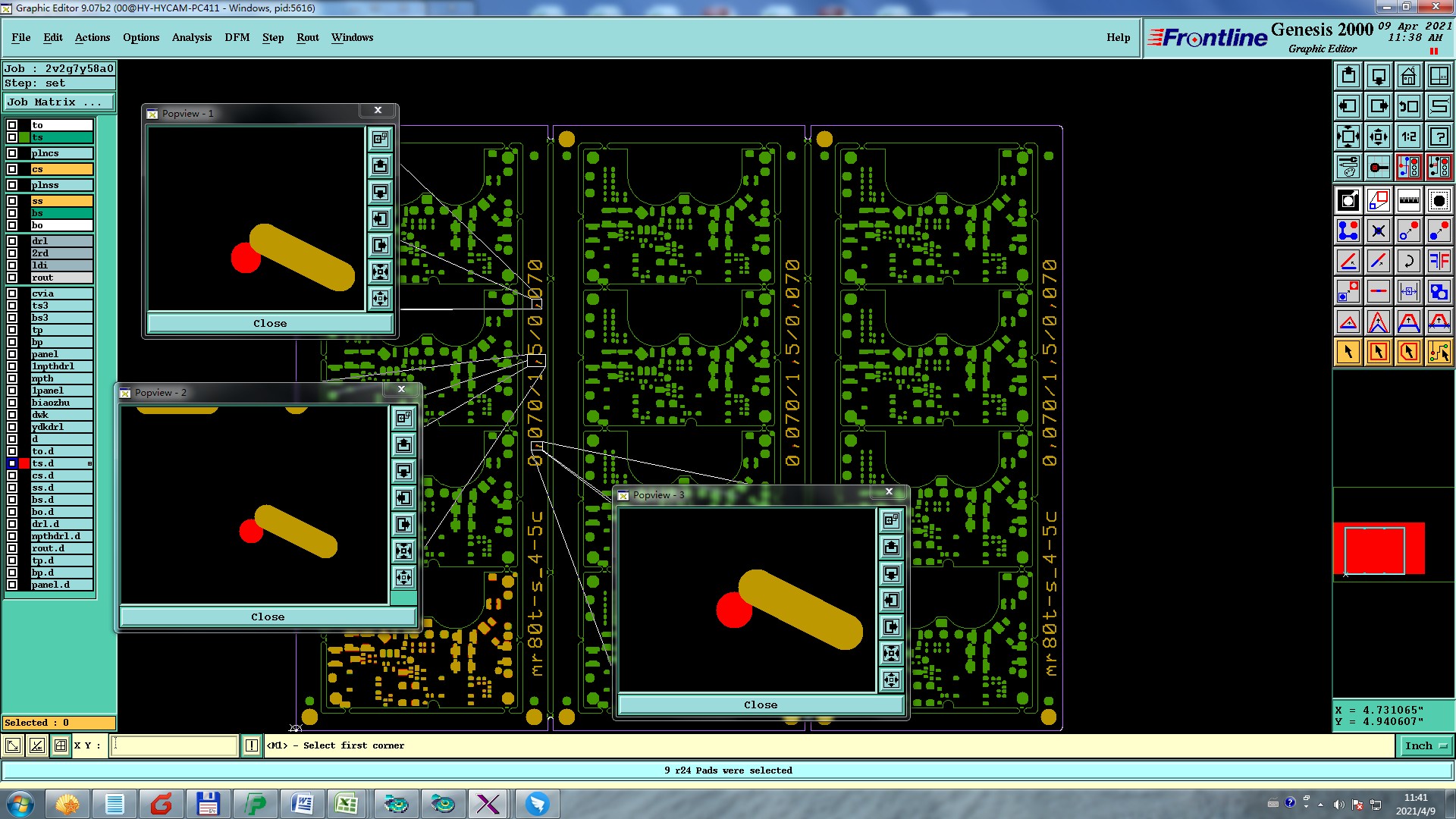Open the Inch units dropdown
The width and height of the screenshot is (1456, 819).
1425,746
